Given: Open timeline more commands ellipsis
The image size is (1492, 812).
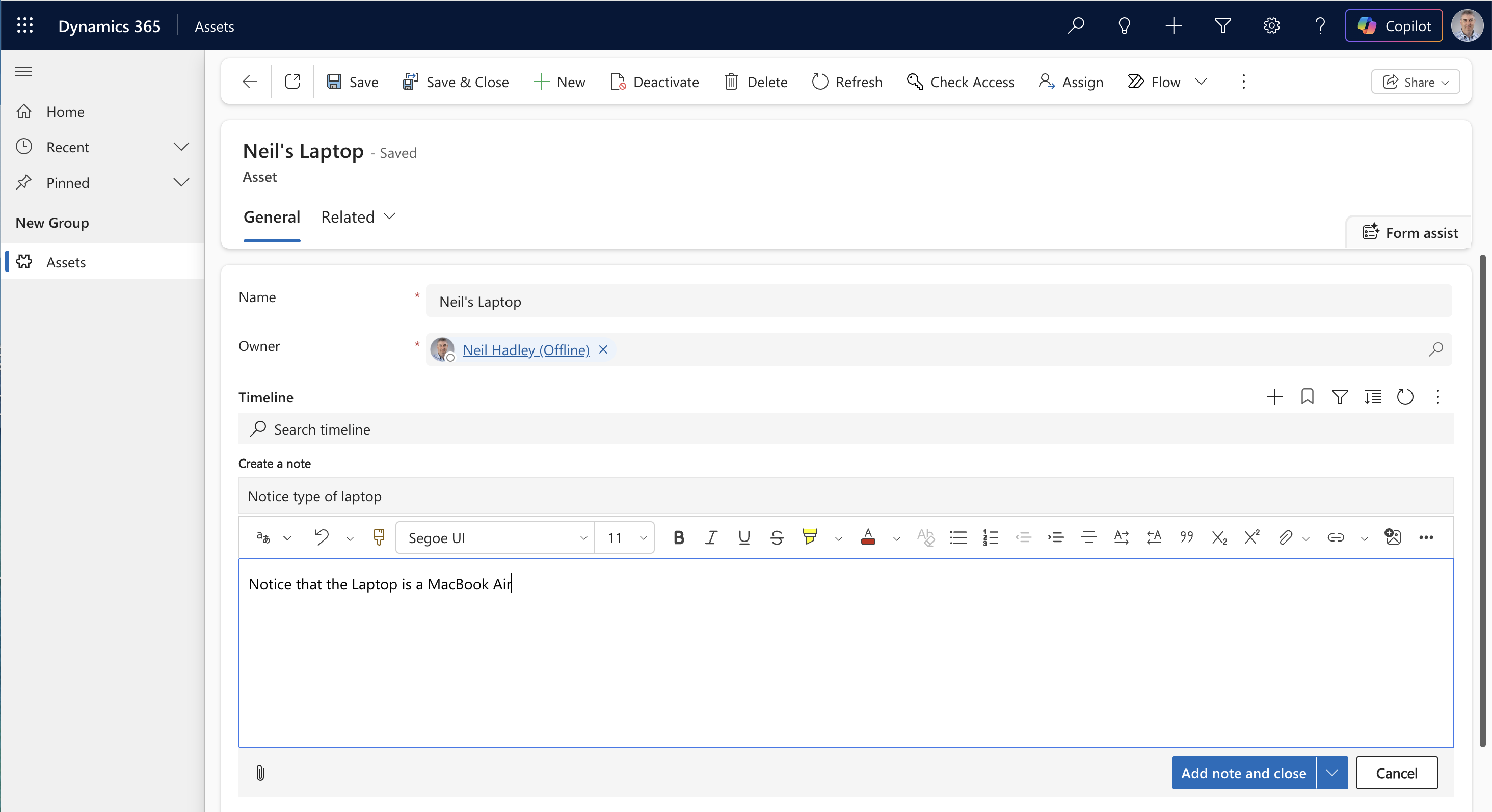Looking at the screenshot, I should point(1437,397).
